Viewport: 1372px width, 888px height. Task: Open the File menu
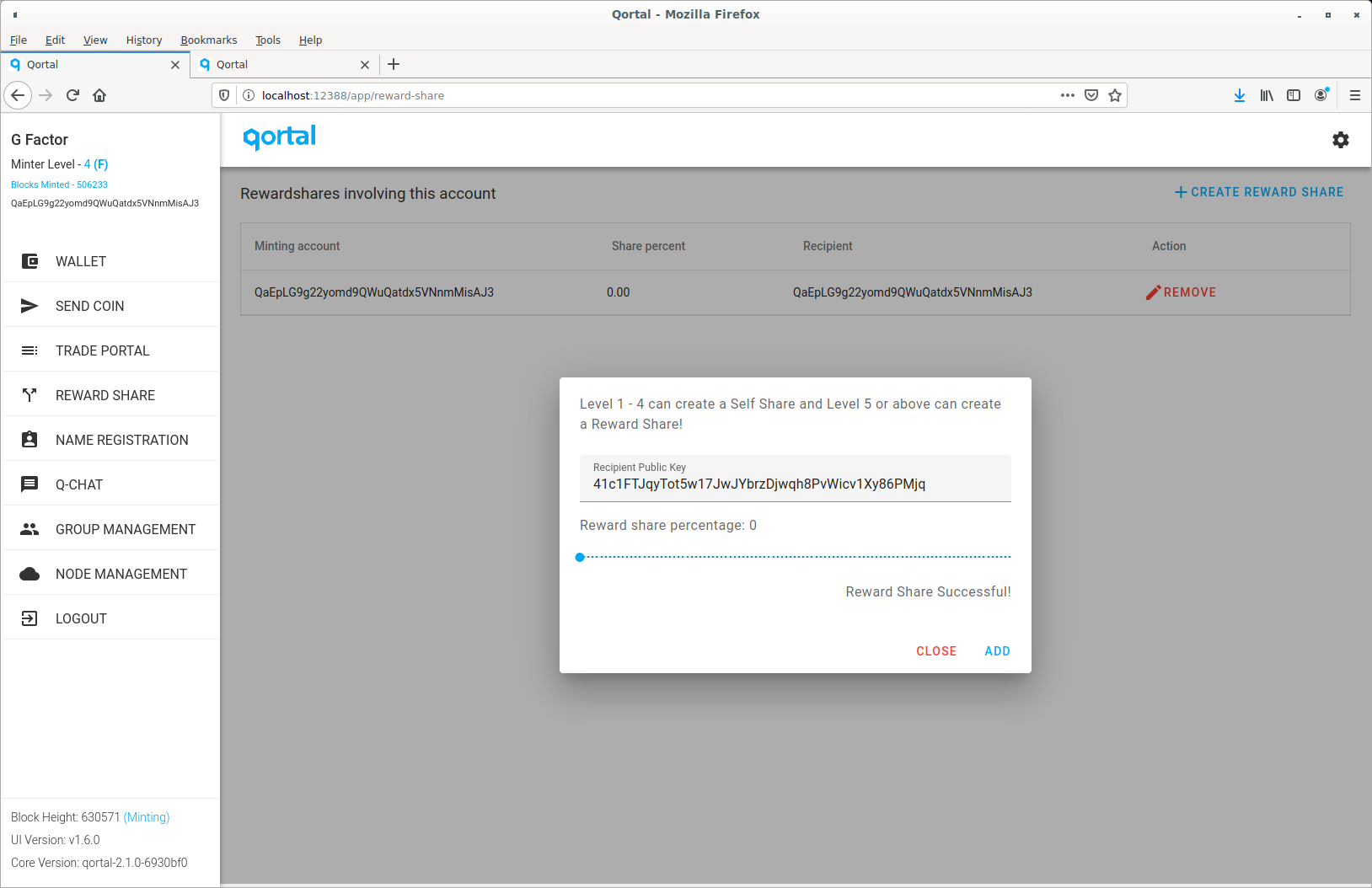(x=19, y=40)
